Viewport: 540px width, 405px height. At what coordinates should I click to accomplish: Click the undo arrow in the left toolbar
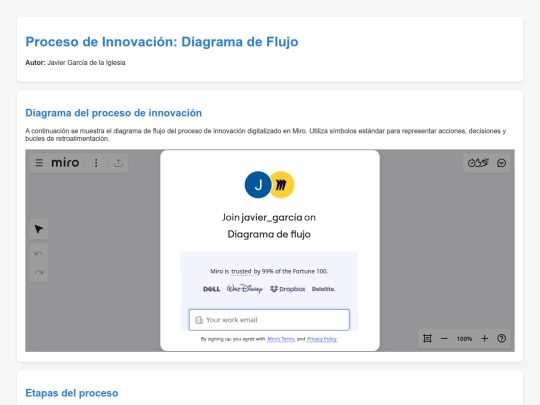coord(39,254)
